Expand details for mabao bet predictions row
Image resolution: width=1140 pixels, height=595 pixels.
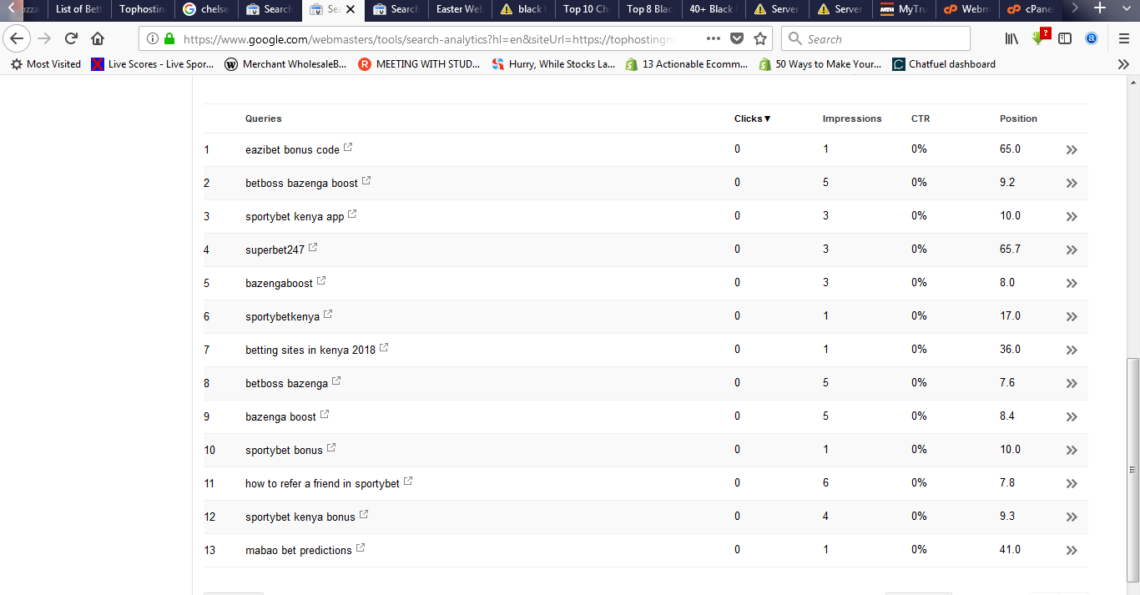point(1072,551)
